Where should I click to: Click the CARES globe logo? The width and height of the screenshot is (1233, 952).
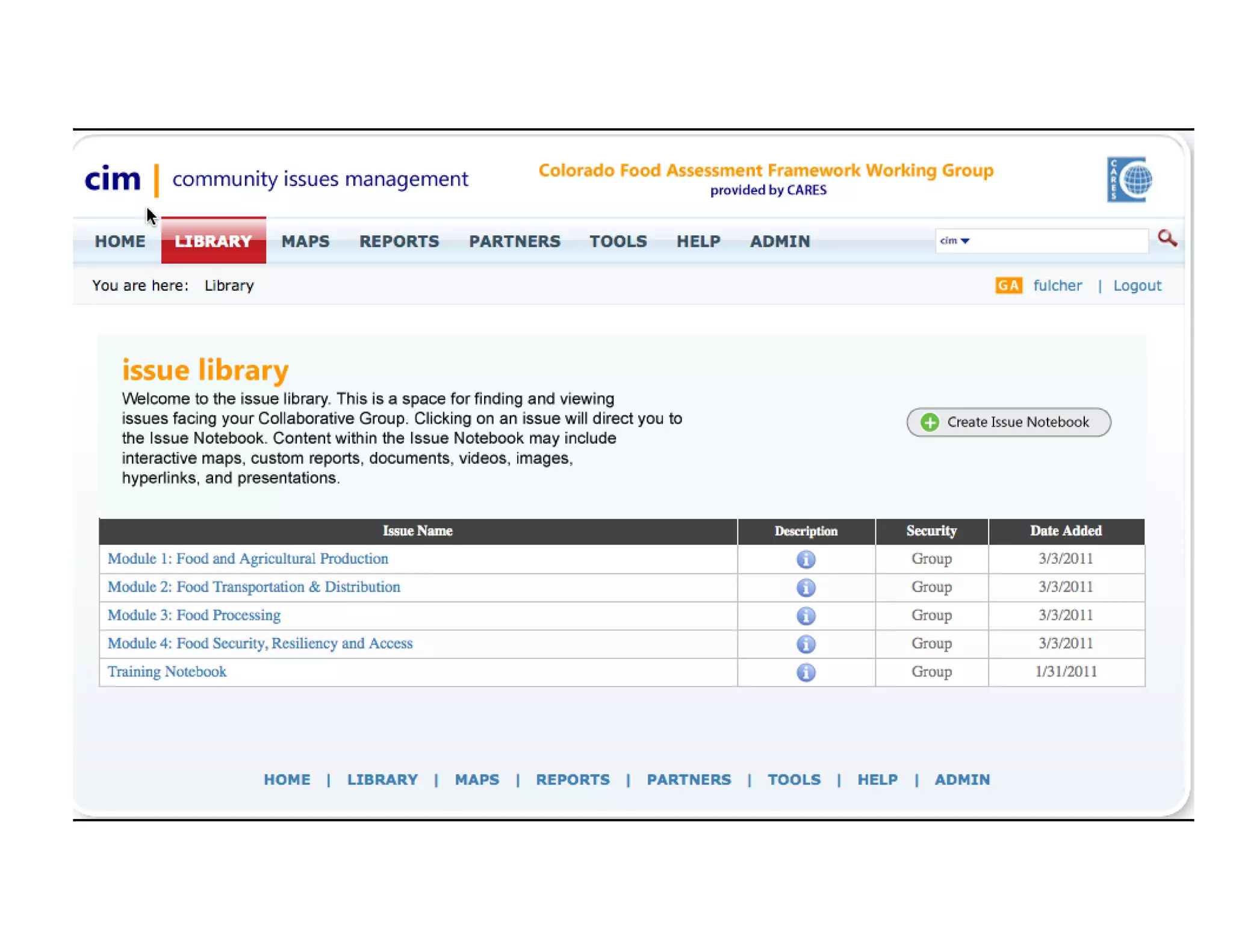(x=1129, y=179)
